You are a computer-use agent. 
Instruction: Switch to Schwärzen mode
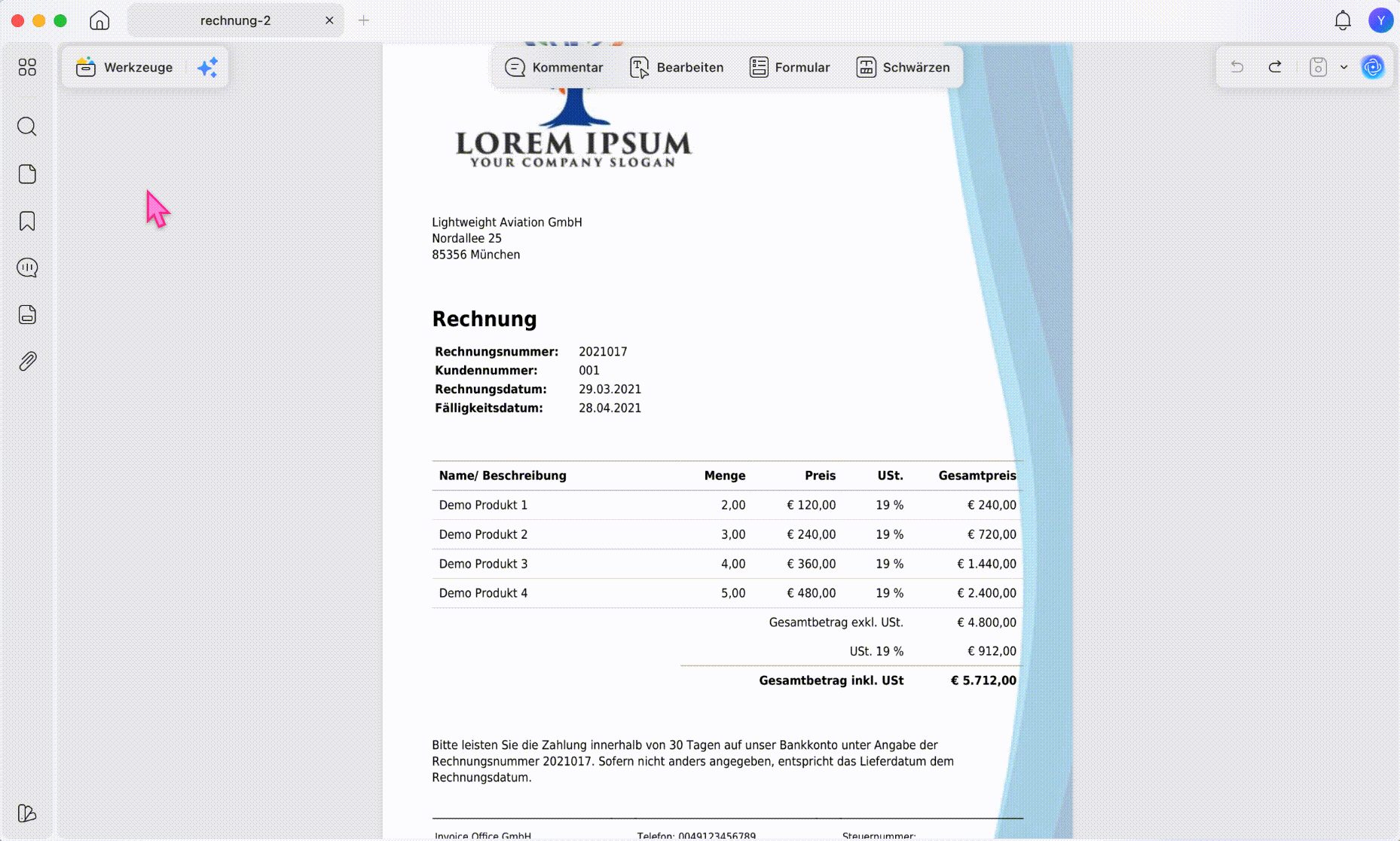(903, 67)
